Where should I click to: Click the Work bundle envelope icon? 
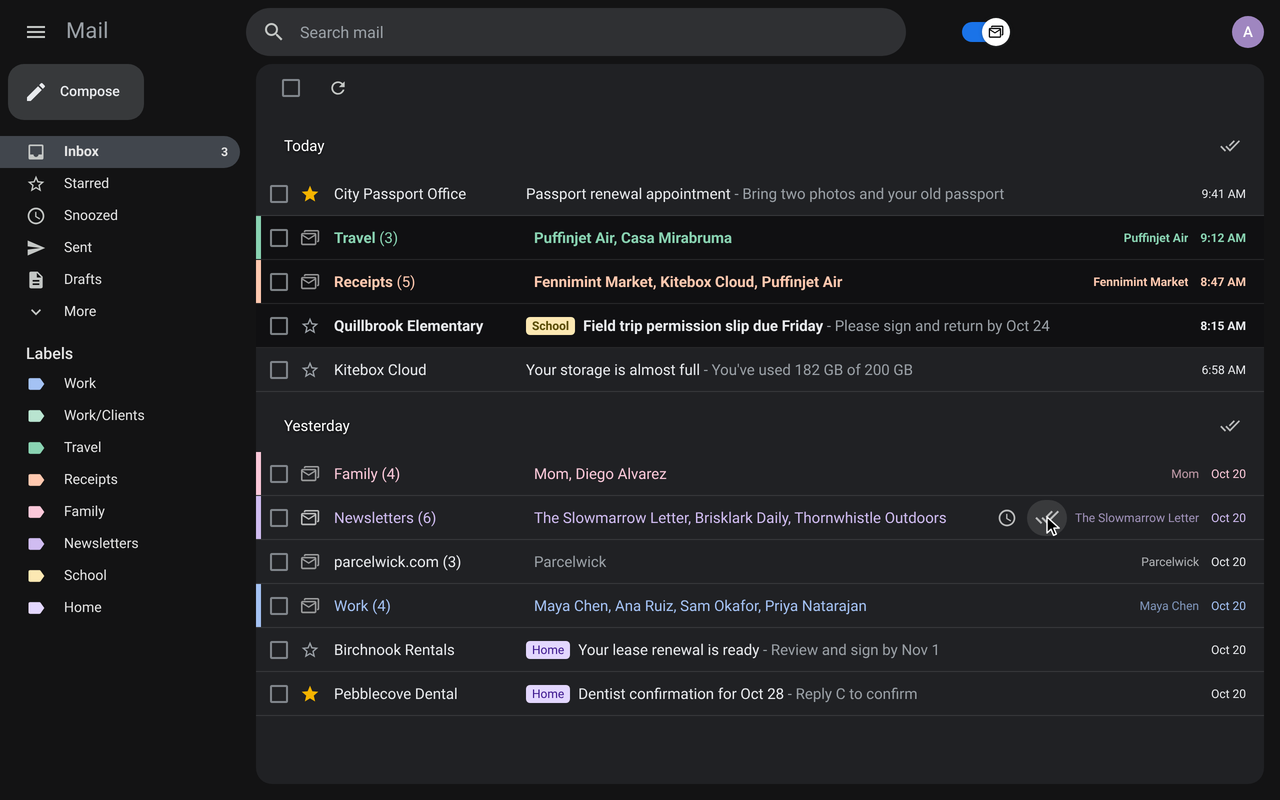(x=310, y=606)
